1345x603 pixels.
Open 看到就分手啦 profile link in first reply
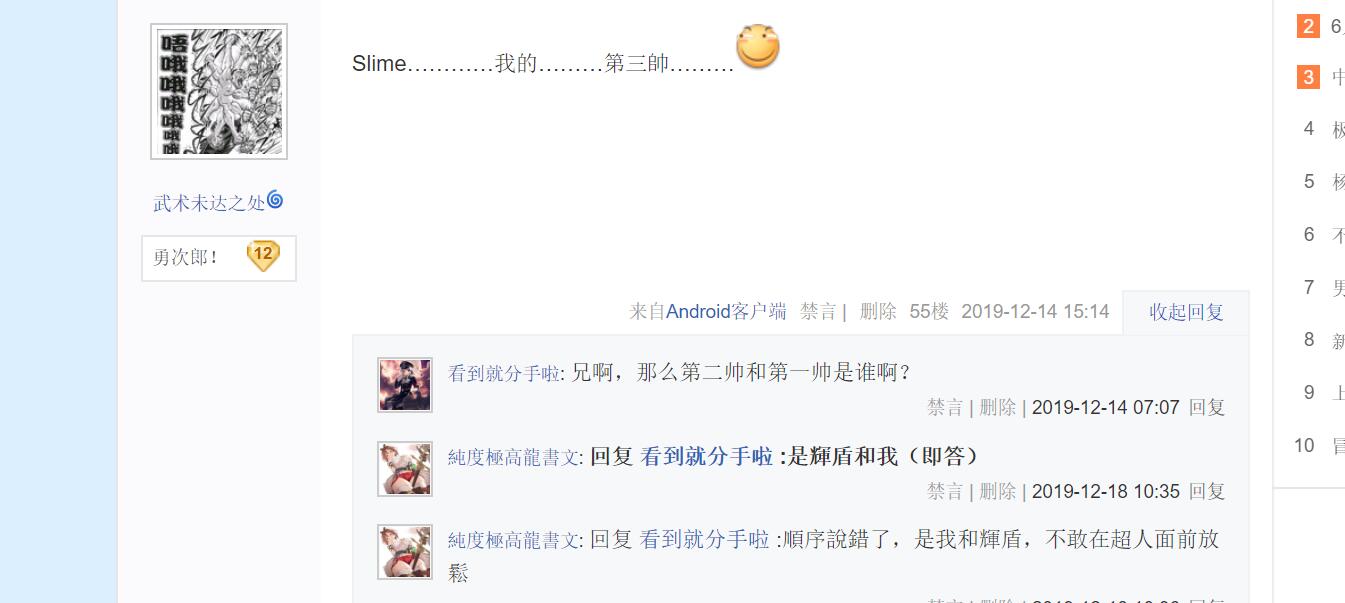click(504, 374)
